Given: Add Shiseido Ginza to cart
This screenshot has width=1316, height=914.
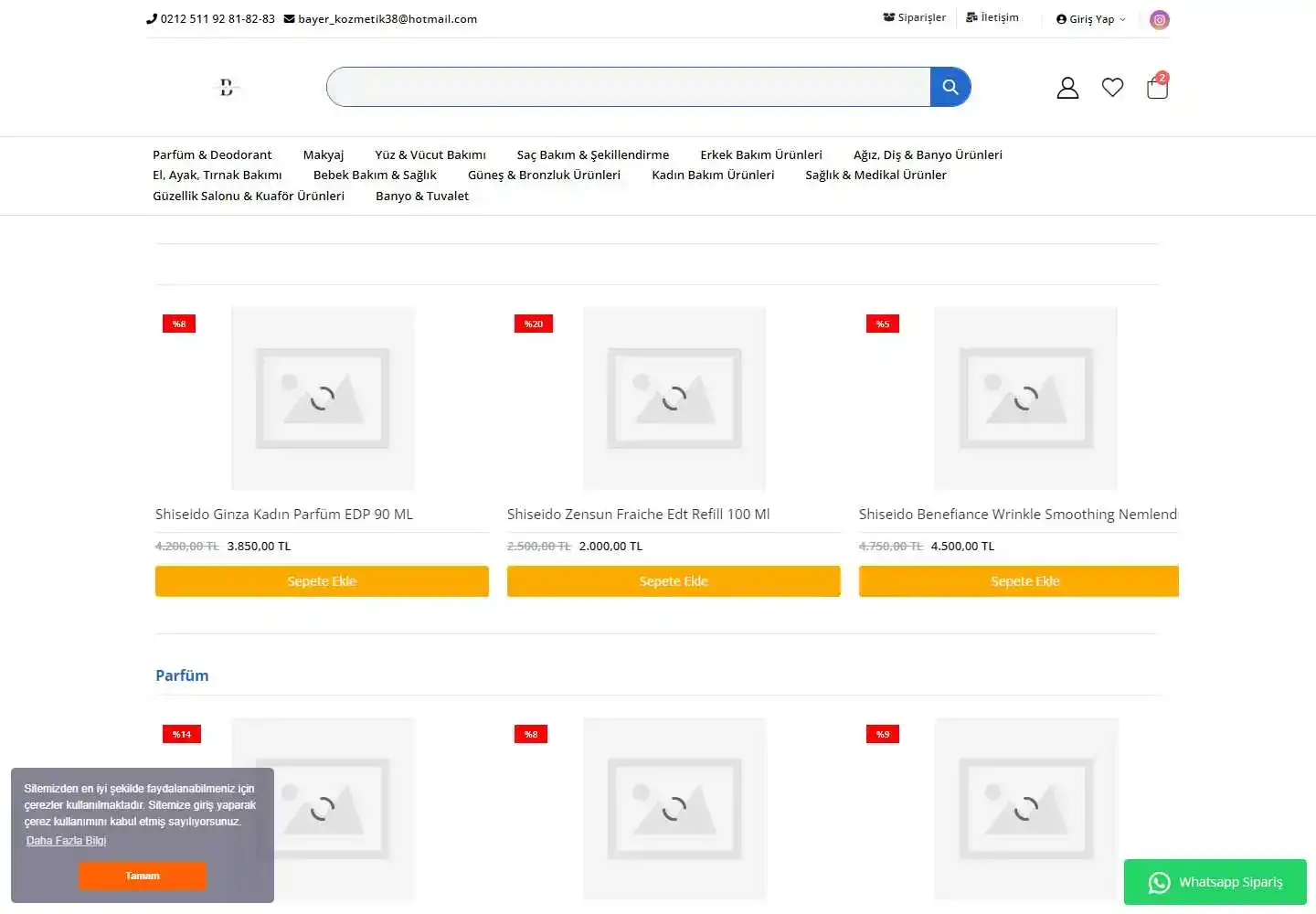Looking at the screenshot, I should point(322,581).
